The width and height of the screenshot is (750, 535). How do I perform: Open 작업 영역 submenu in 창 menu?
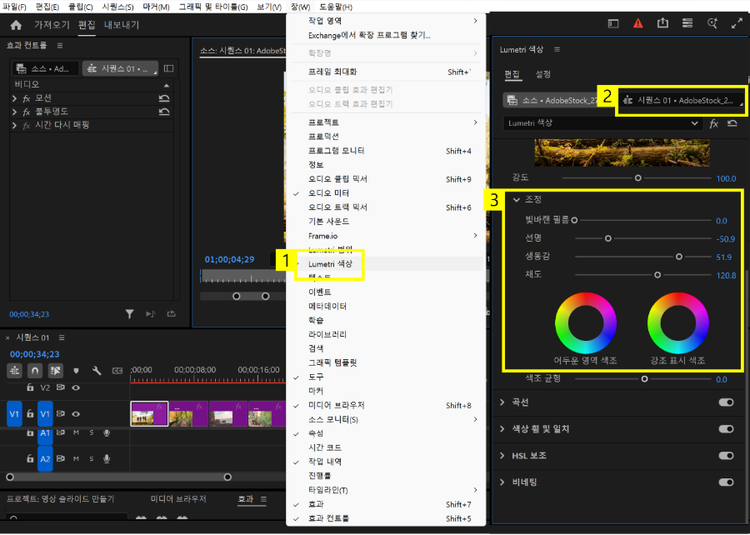386,21
